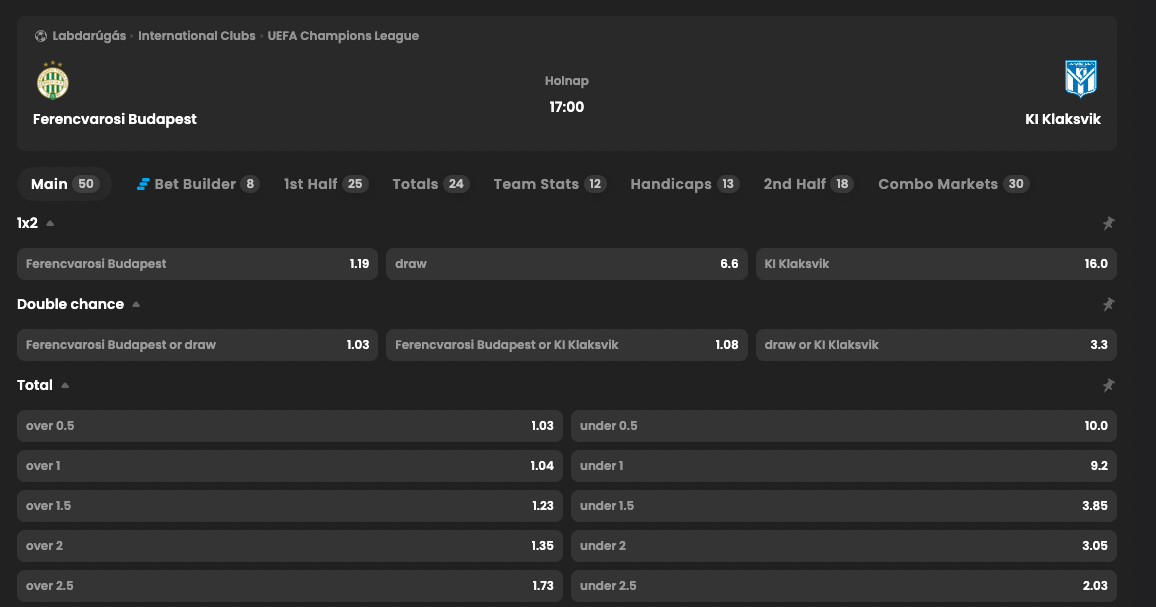Select over 1.5 at 1.23
This screenshot has height=607, width=1156.
[x=290, y=506]
